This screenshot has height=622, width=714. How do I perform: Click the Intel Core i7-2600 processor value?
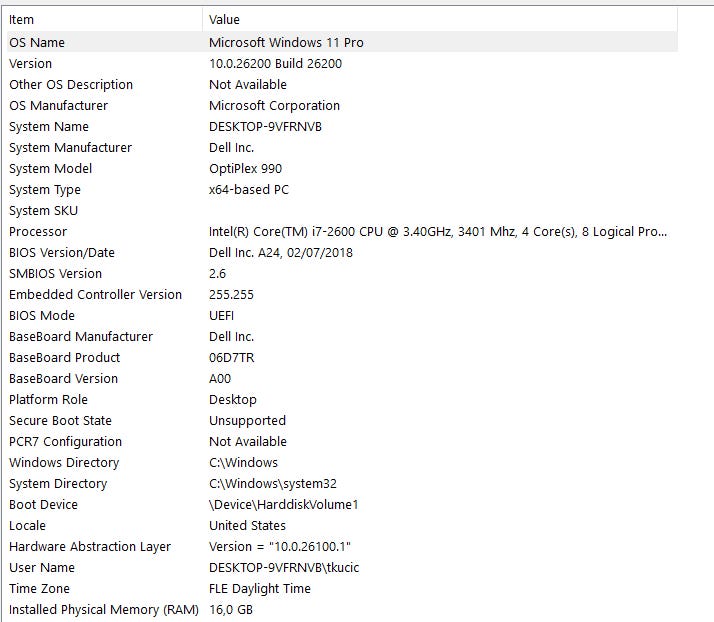click(438, 232)
